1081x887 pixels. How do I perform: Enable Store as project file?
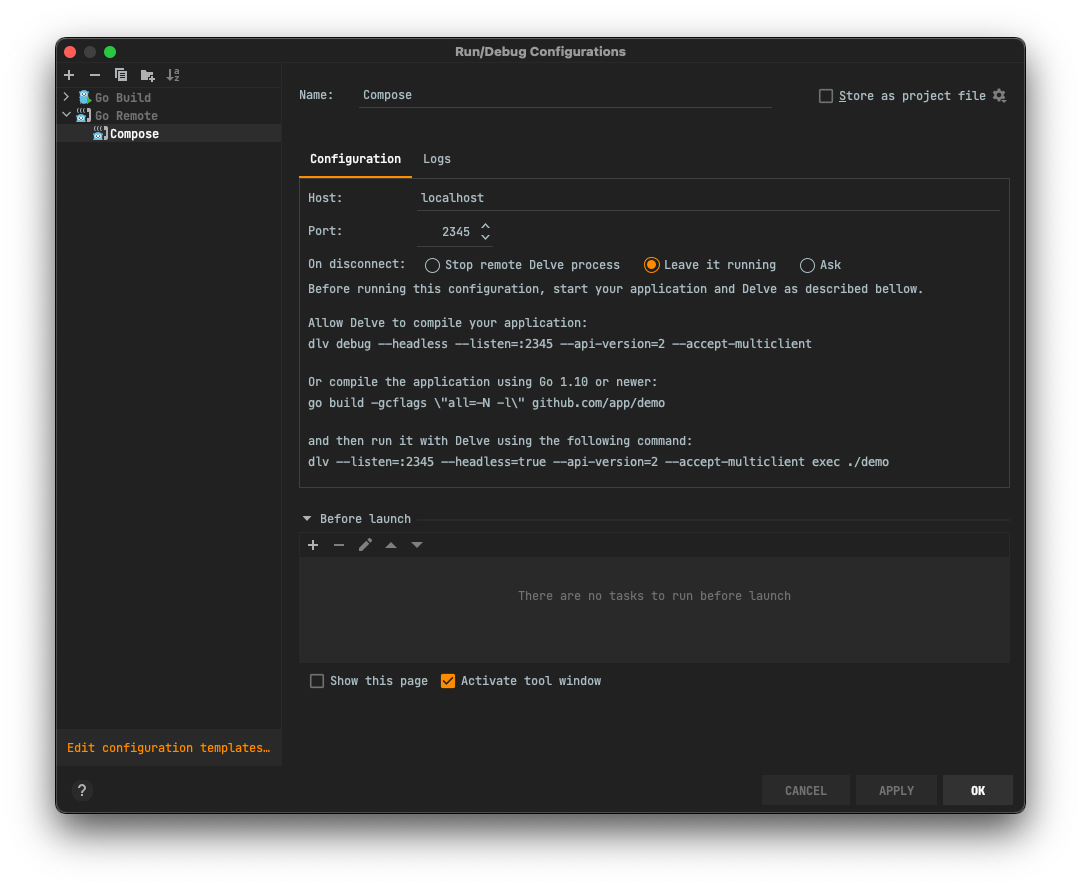coord(826,96)
